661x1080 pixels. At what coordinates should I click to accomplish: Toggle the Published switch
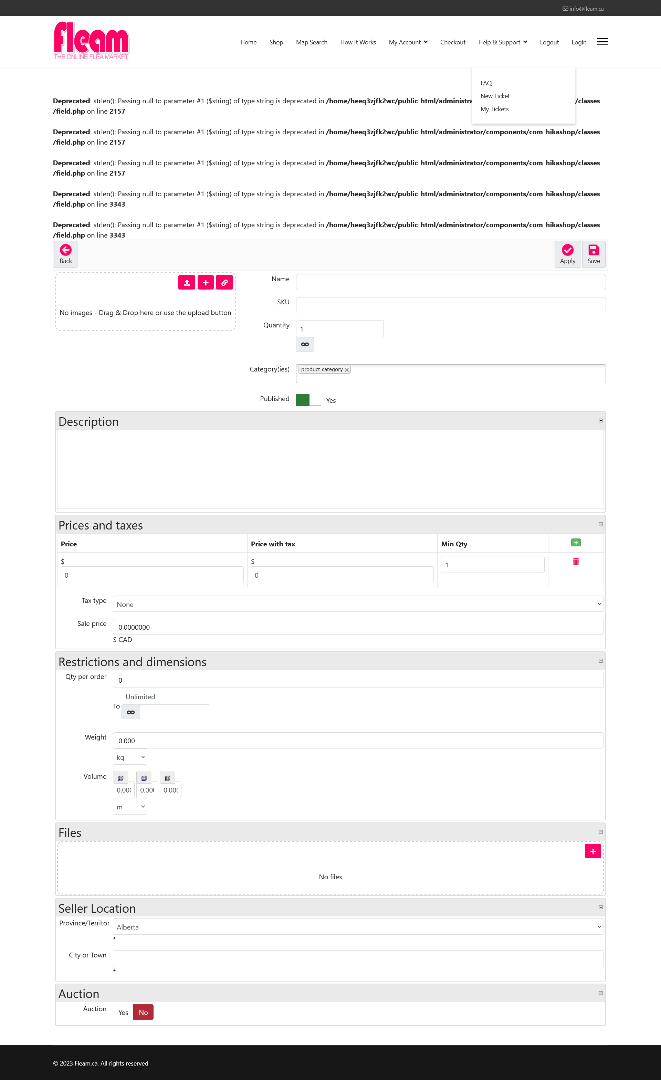(x=308, y=400)
